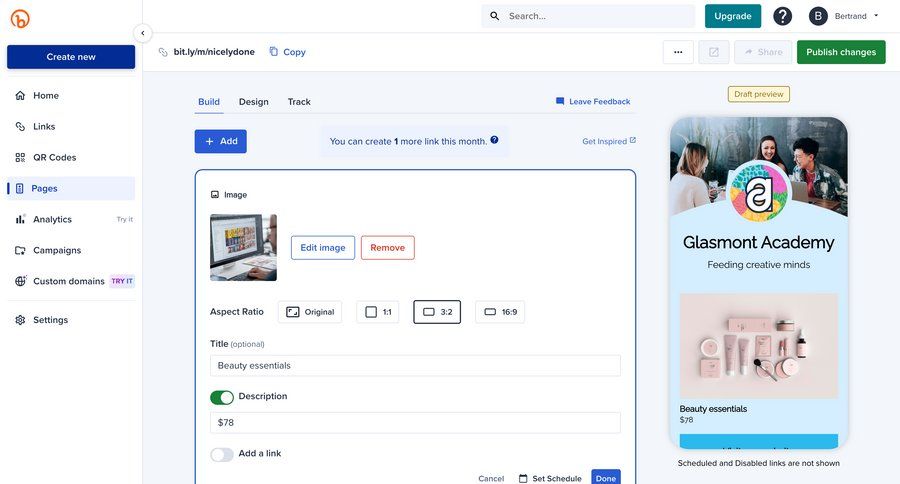This screenshot has width=900, height=484.
Task: Click Set Schedule
Action: (550, 478)
